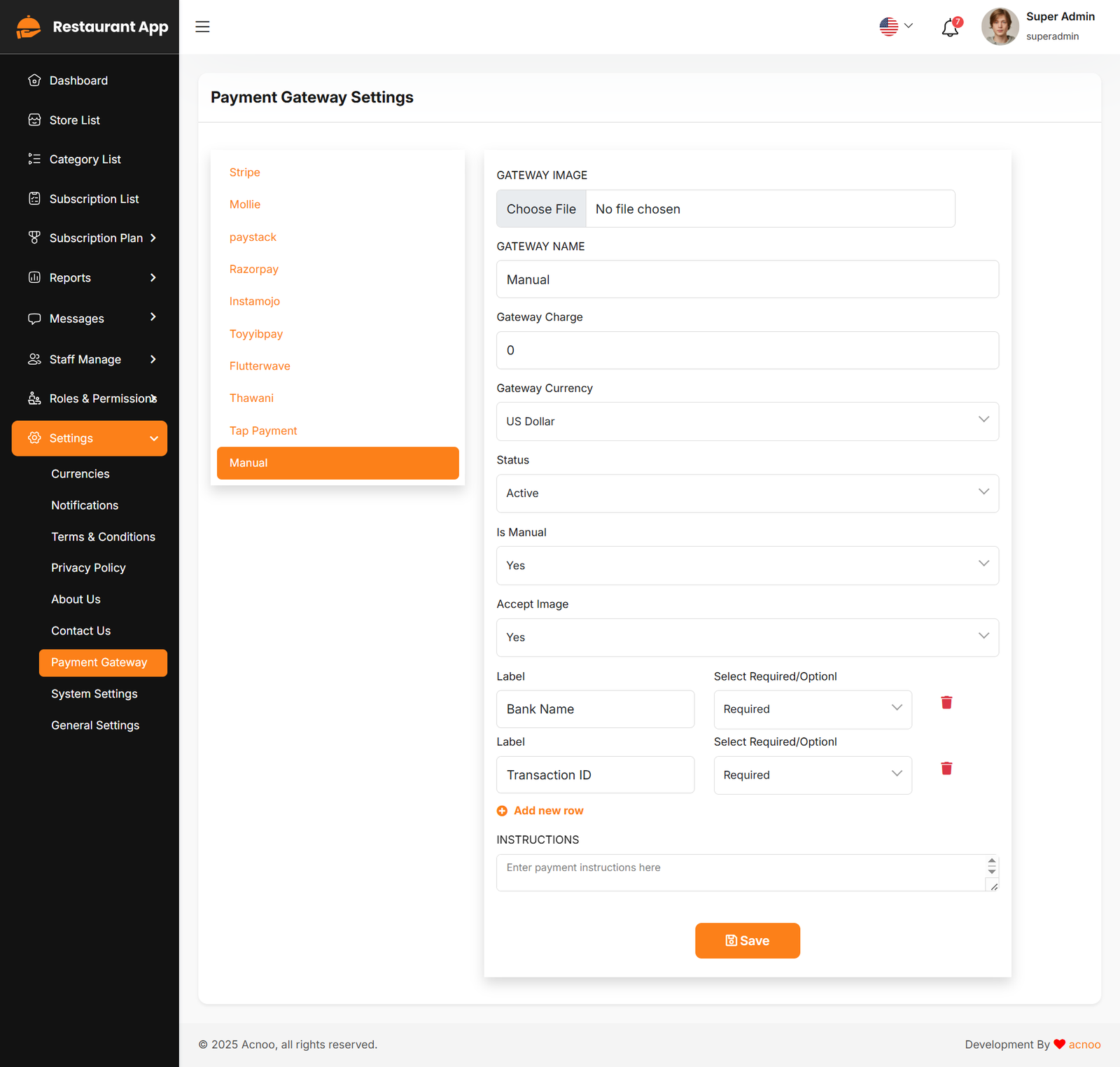Open the Status dropdown
Image resolution: width=1120 pixels, height=1067 pixels.
[747, 494]
